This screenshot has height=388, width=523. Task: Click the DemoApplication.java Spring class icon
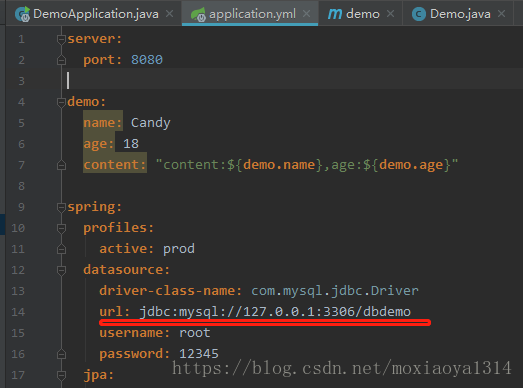click(23, 14)
